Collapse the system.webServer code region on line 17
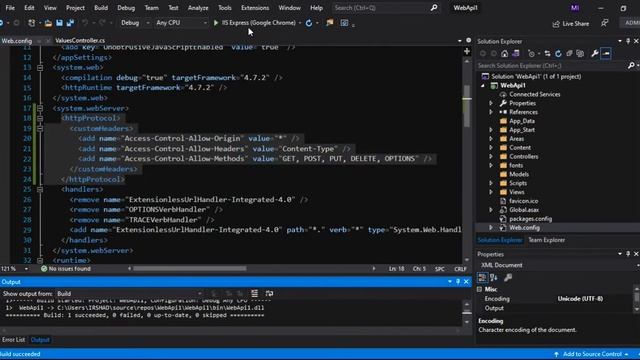This screenshot has height=360, width=640. coord(40,108)
